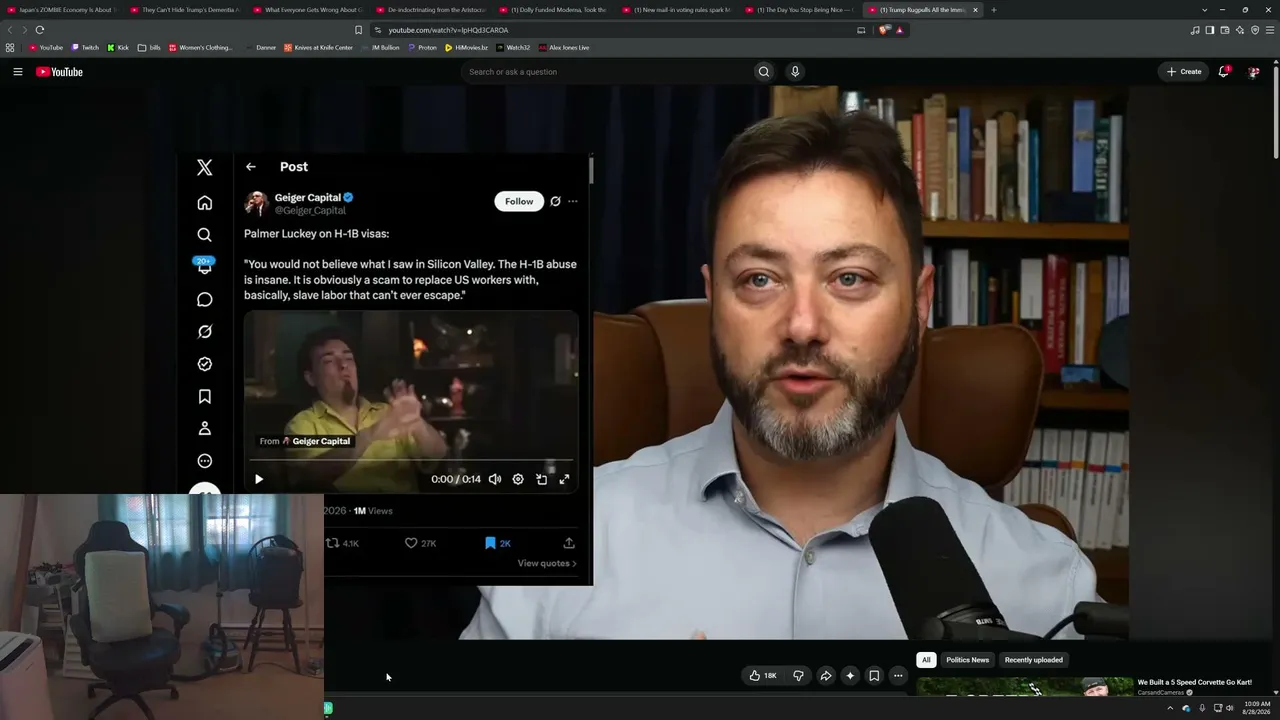Open the bills bookmark folder
Screen dimensions: 1280x720
click(149, 47)
